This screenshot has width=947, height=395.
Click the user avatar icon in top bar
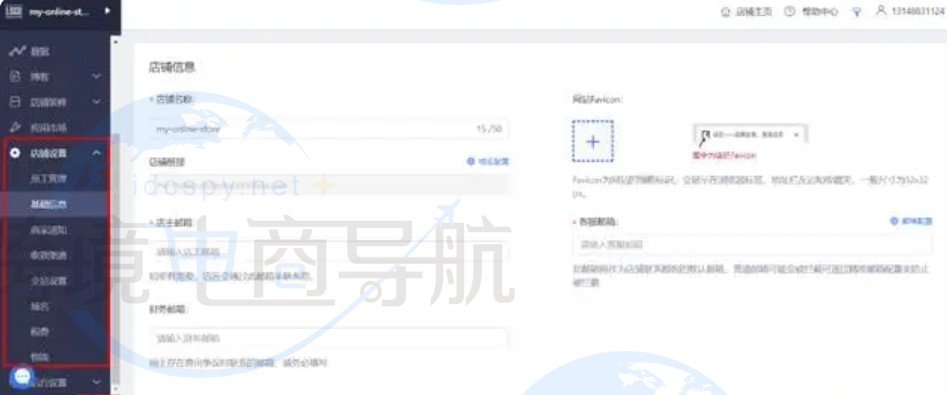881,11
